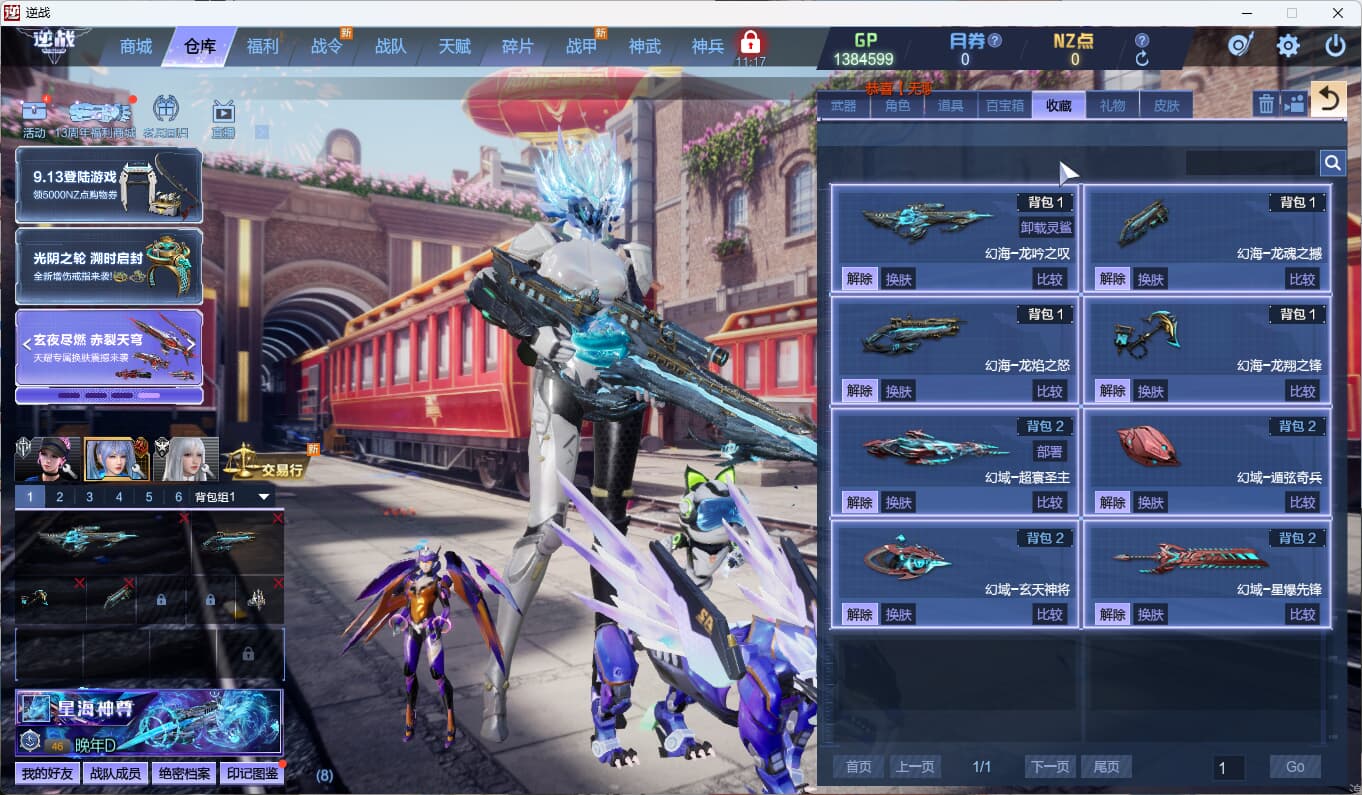
Task: Select the blue-haired character portrait
Action: (116, 460)
